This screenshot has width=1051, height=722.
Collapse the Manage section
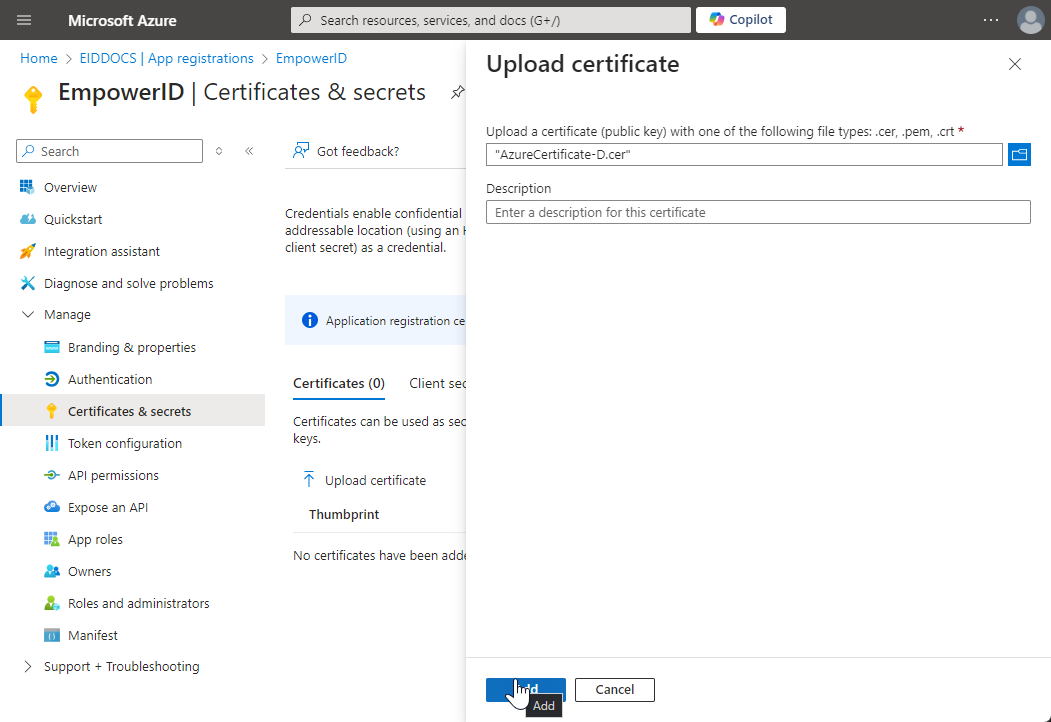[28, 315]
